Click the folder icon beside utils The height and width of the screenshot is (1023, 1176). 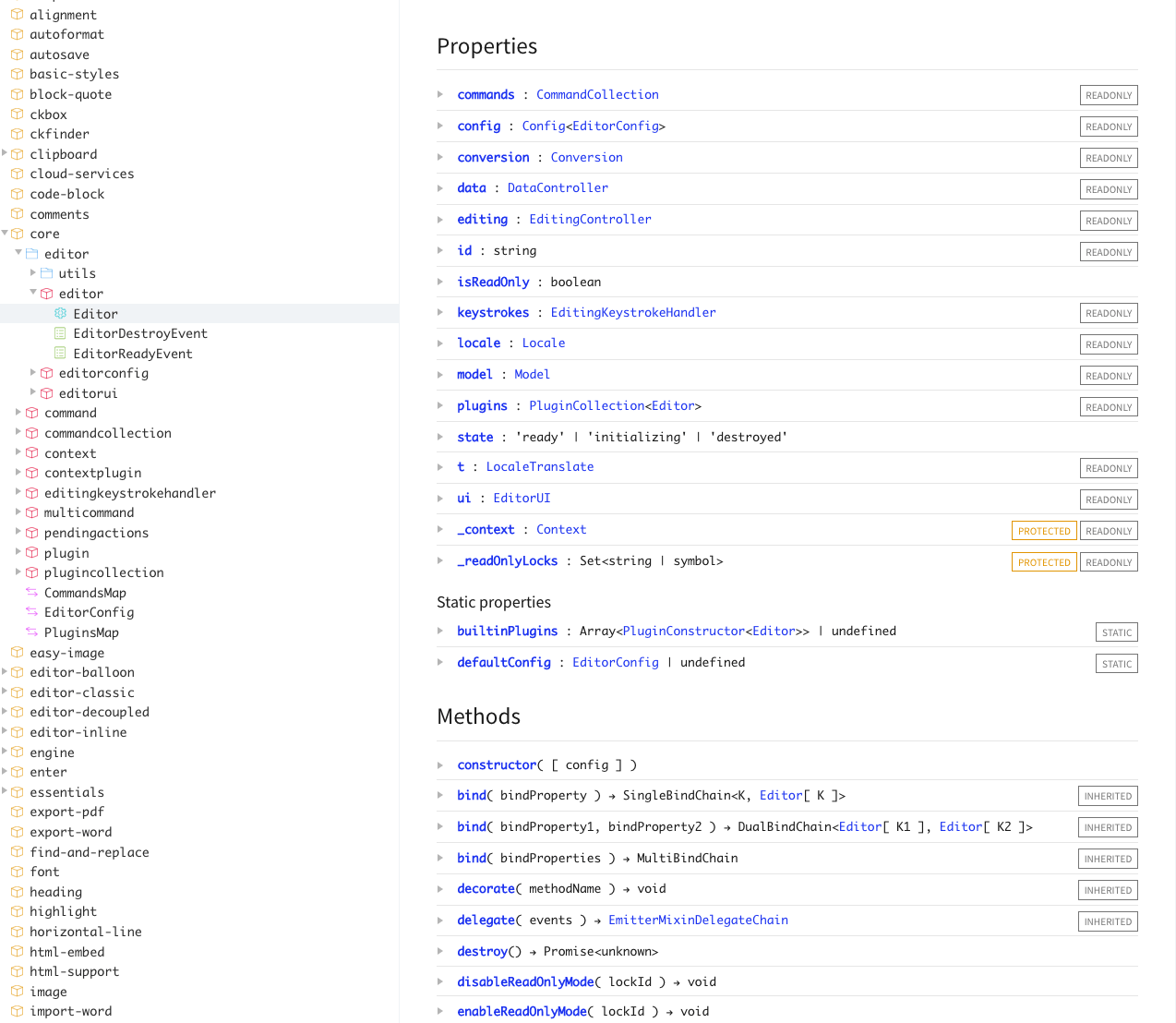[46, 273]
